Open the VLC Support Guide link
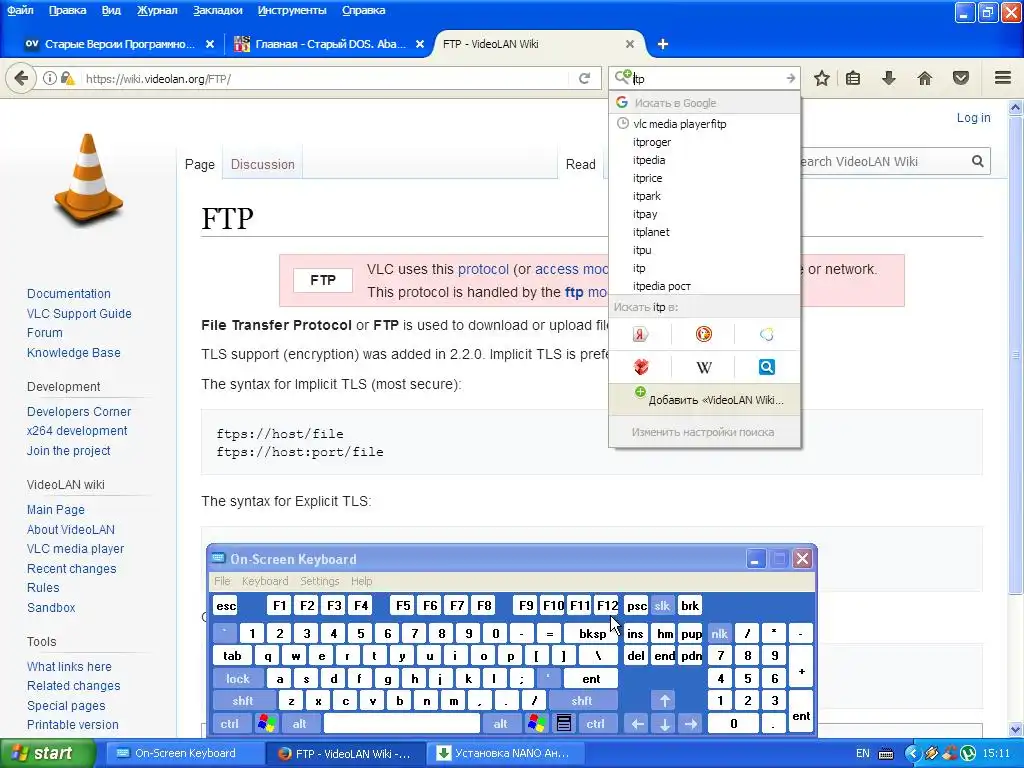 (x=79, y=313)
